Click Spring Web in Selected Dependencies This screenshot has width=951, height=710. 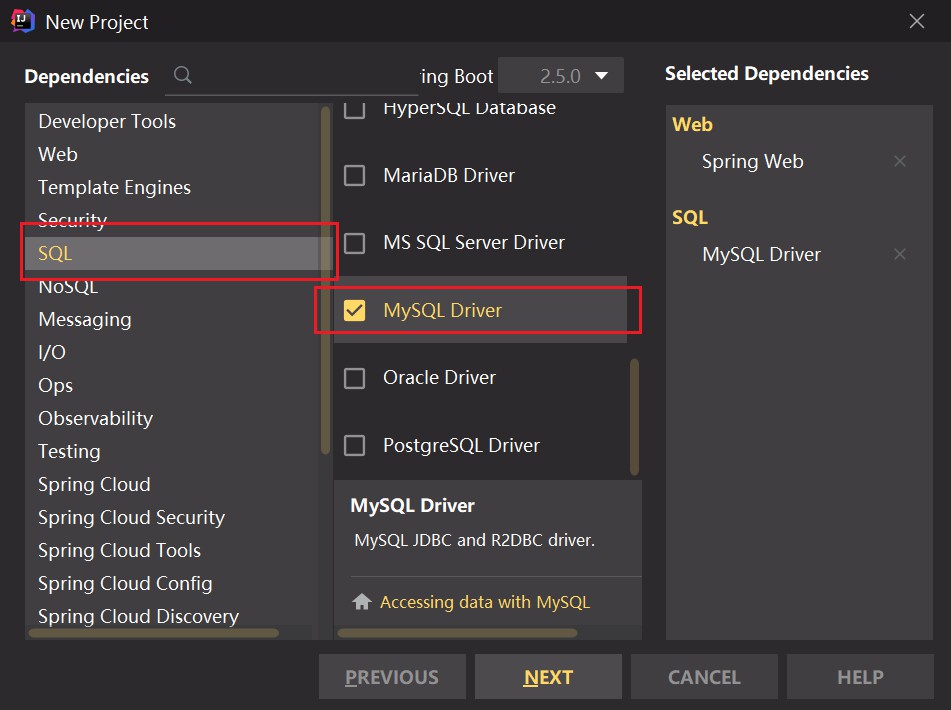(x=753, y=161)
